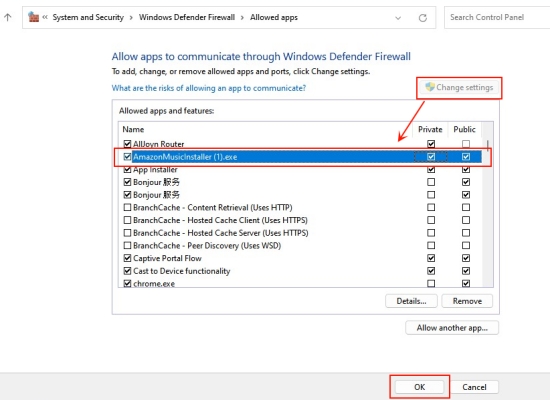
Task: Enable BranchCache Hosted Cache Server checkbox
Action: (x=127, y=233)
